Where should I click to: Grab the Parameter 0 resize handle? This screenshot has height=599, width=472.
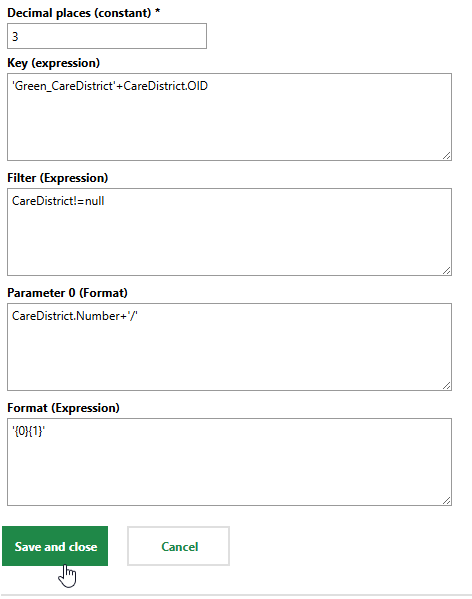447,386
